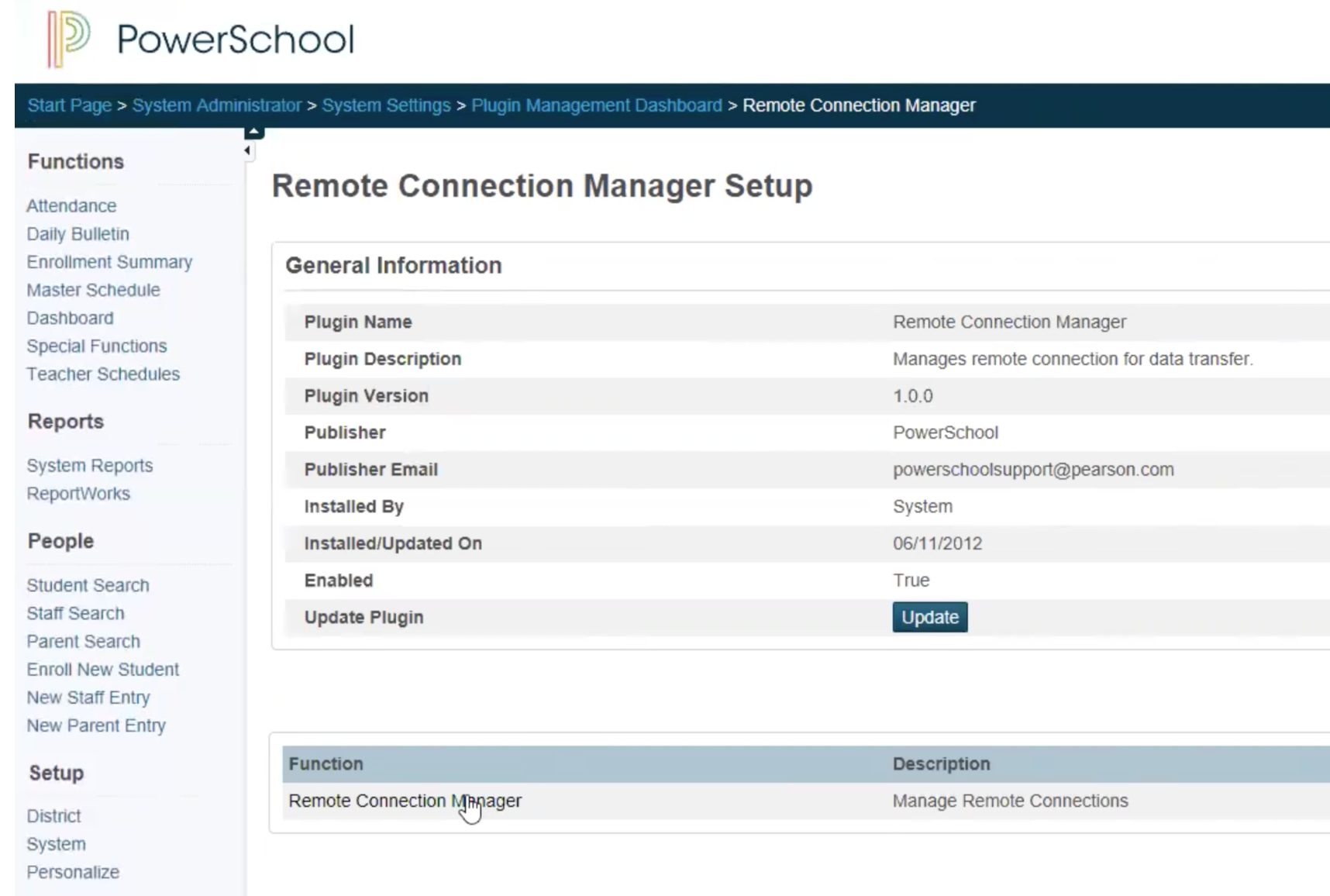Click the Remote Connection Manager breadcrumb text
Viewport: 1330px width, 896px height.
click(x=859, y=105)
